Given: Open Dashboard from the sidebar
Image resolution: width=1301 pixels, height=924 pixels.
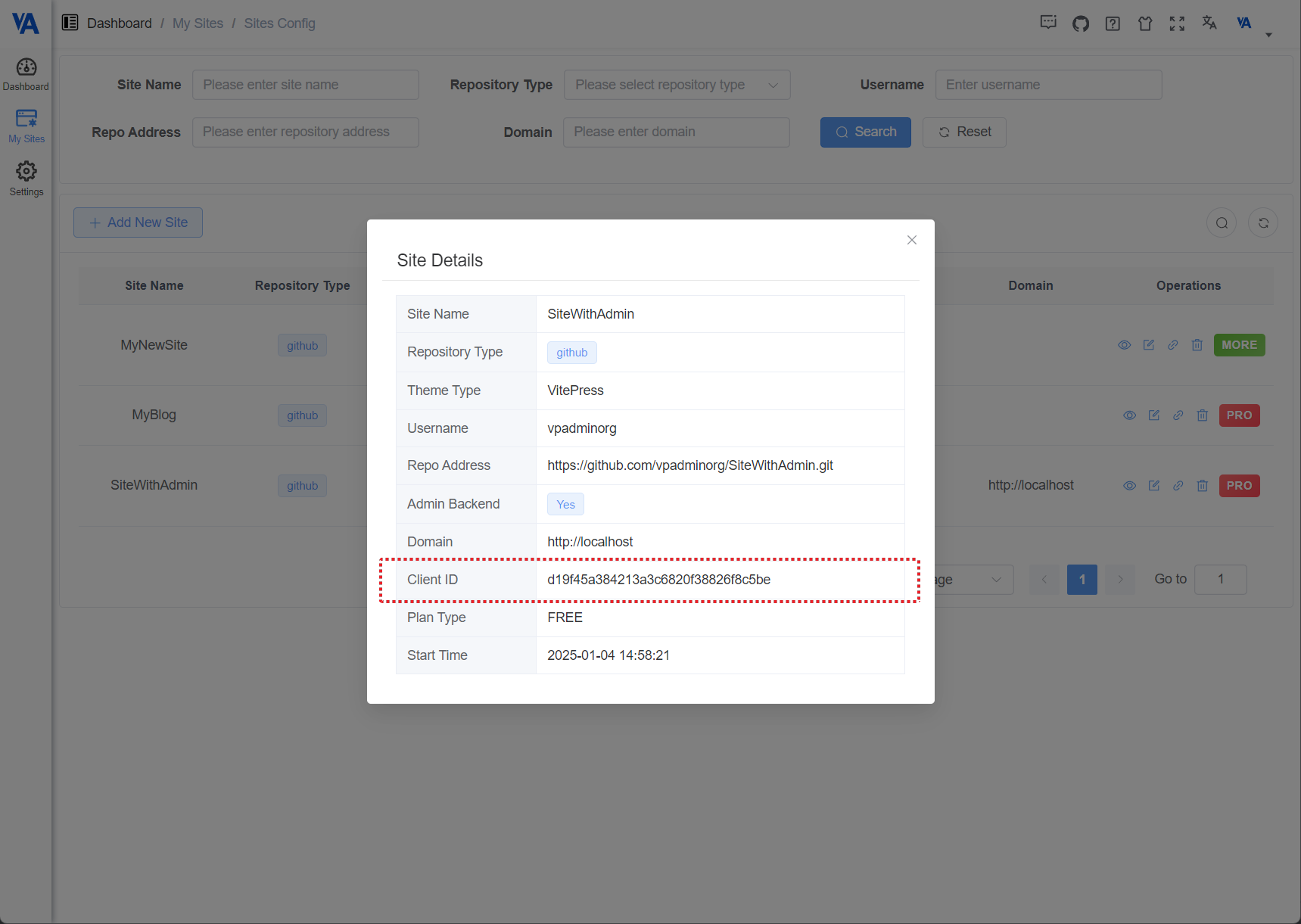Looking at the screenshot, I should click(26, 75).
